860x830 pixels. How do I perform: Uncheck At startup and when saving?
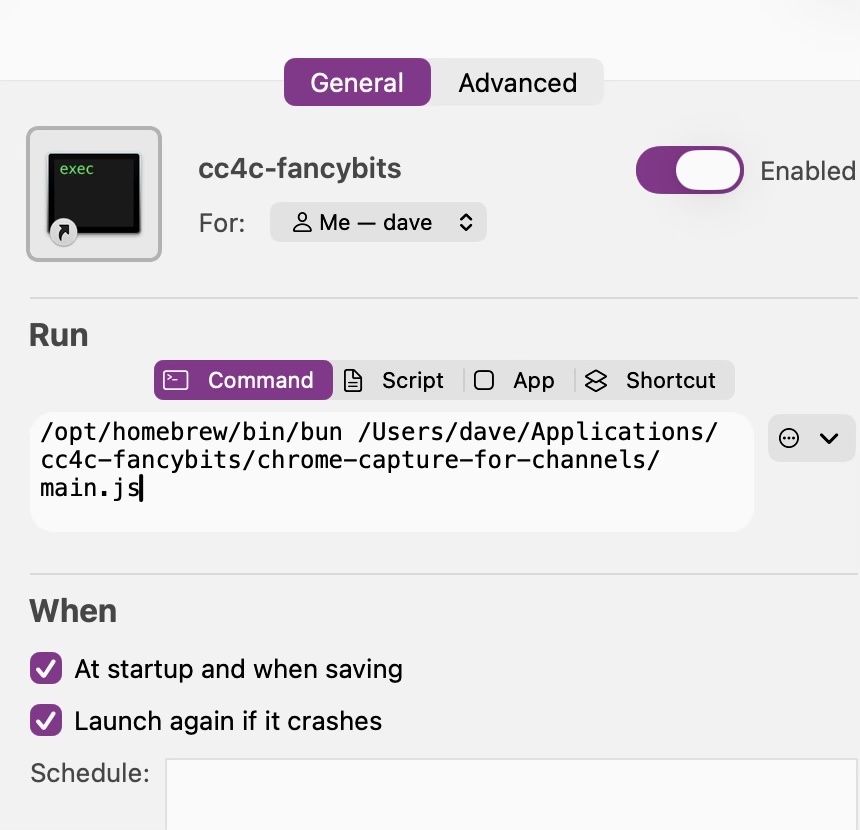(46, 668)
